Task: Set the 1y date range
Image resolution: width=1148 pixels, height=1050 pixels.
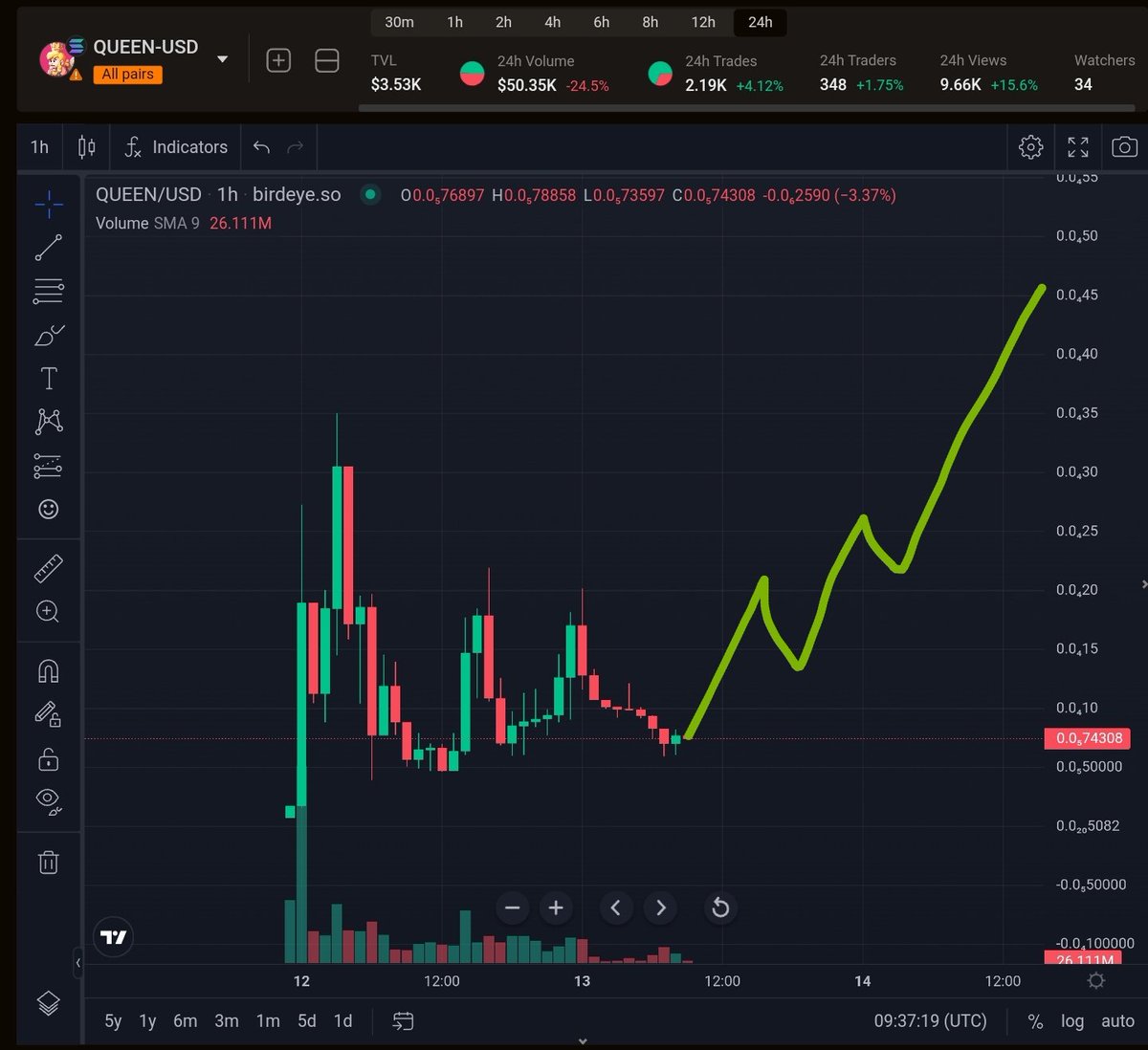Action: (x=147, y=1021)
